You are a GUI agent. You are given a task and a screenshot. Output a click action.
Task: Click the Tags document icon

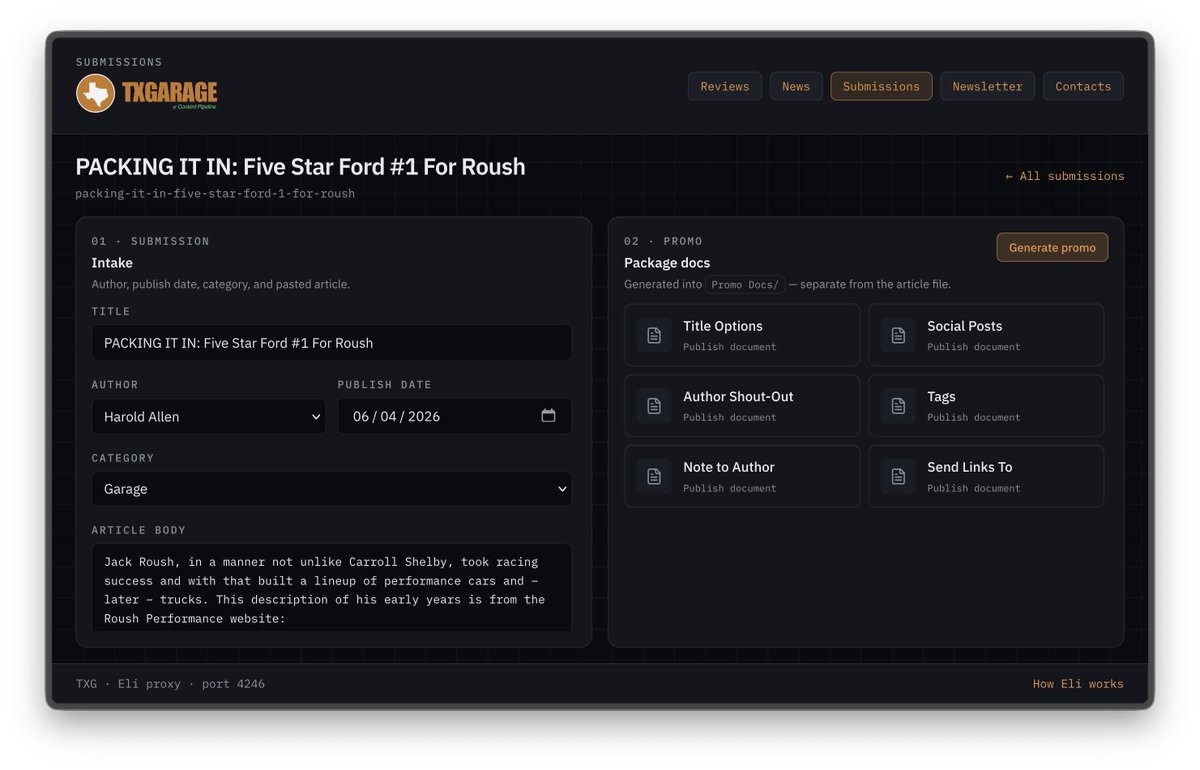coord(898,406)
